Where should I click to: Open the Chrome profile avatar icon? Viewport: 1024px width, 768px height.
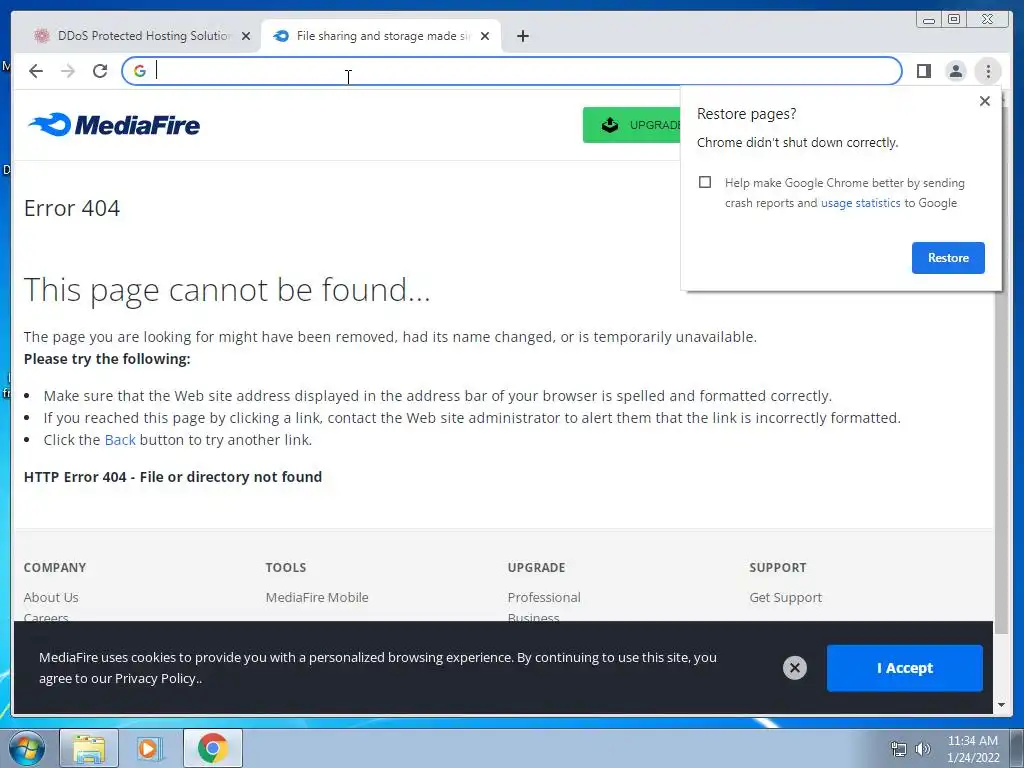pyautogui.click(x=955, y=71)
